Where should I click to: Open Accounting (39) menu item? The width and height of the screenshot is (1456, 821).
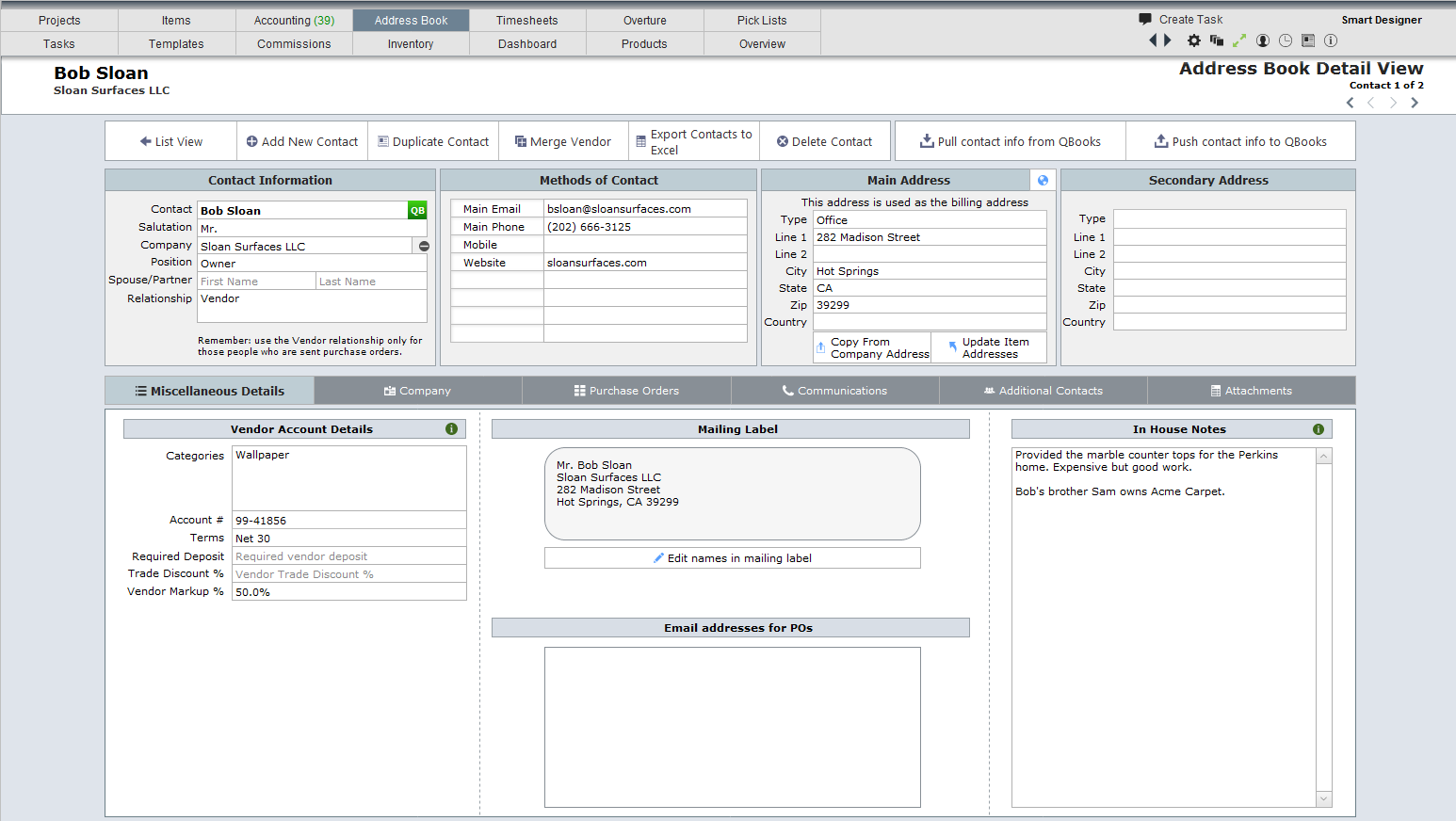coord(294,20)
